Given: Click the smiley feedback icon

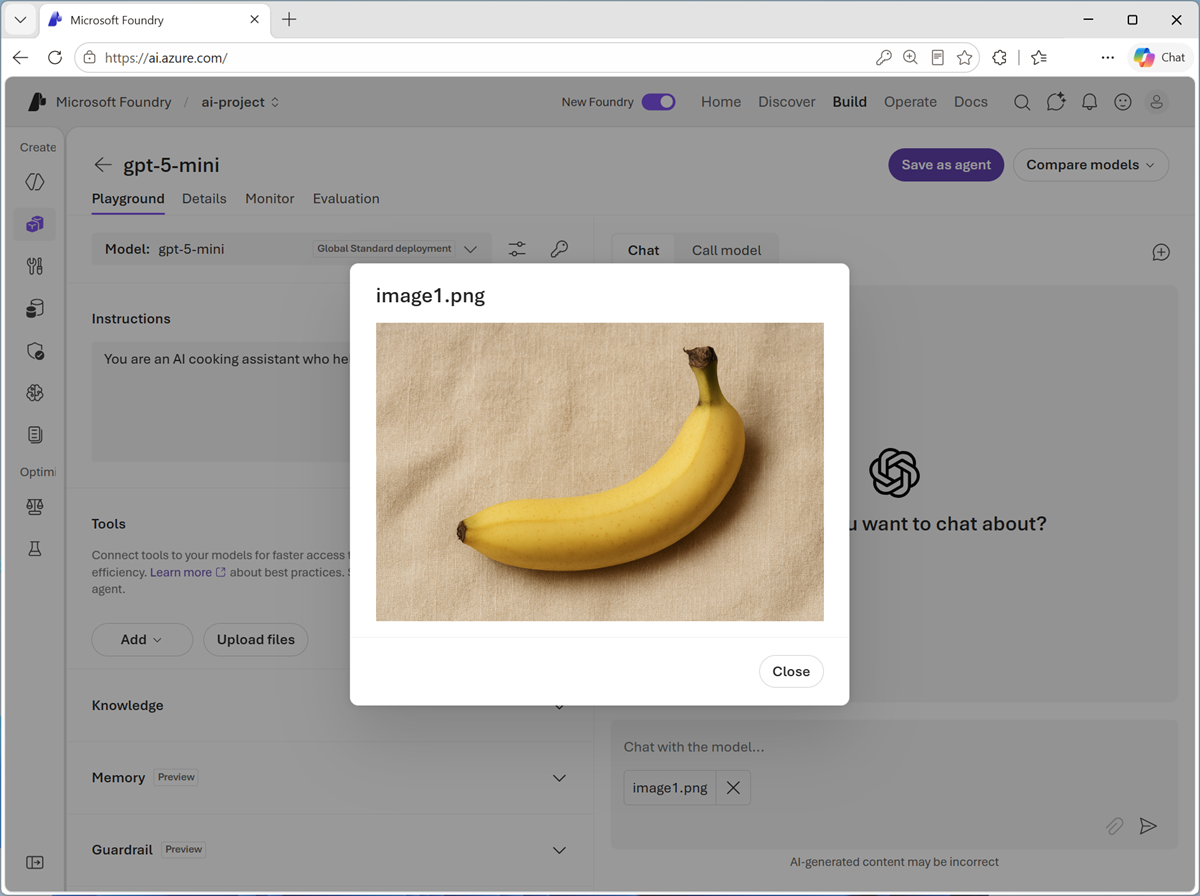Looking at the screenshot, I should click(1123, 102).
